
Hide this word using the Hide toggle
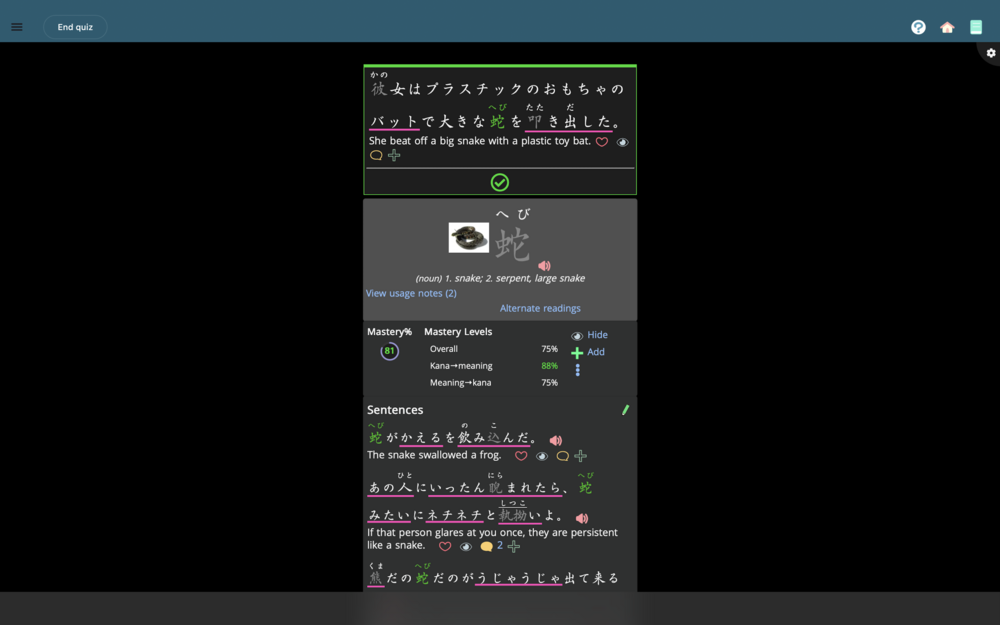point(589,335)
